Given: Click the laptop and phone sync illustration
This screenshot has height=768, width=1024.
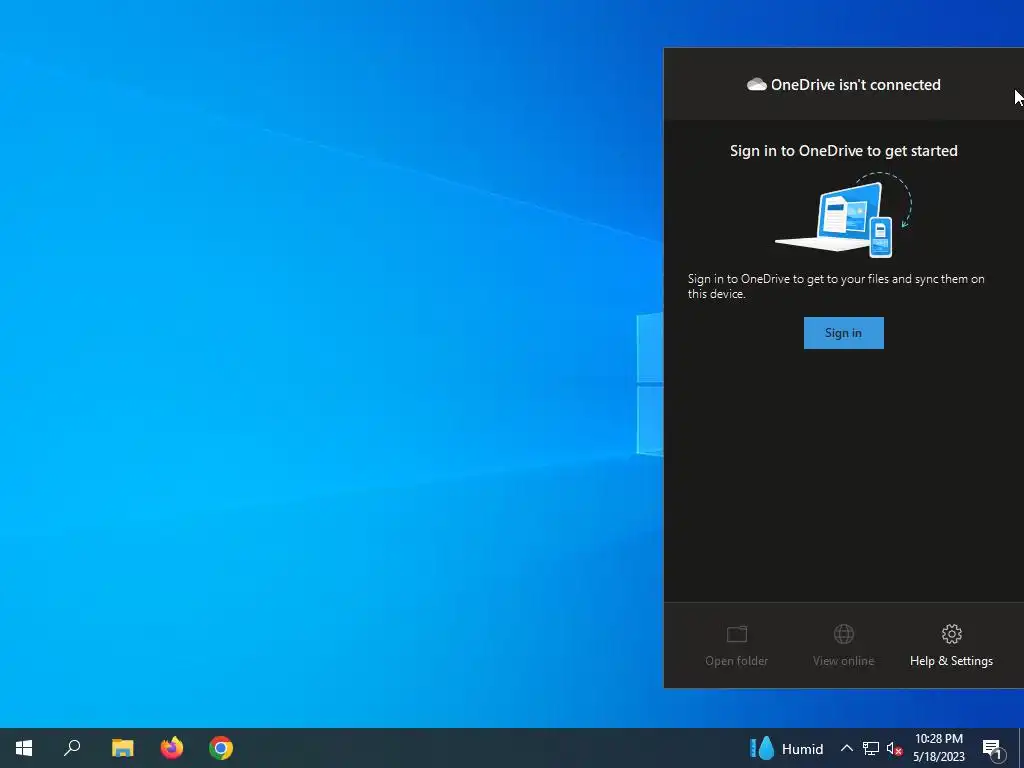Looking at the screenshot, I should coord(843,216).
